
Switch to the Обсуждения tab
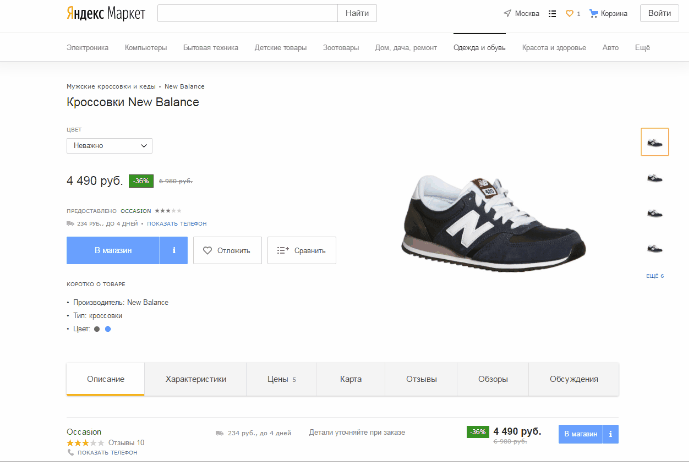[574, 379]
